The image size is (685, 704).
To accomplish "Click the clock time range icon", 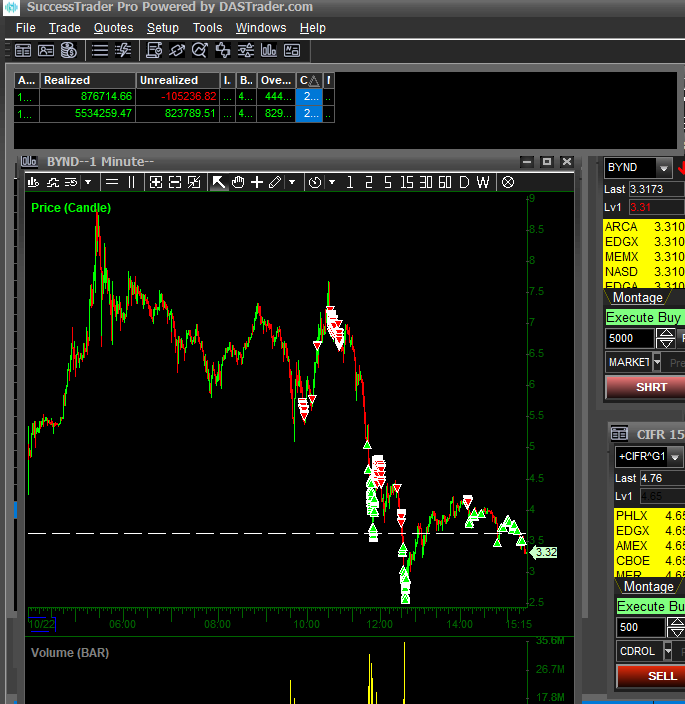I will (315, 182).
